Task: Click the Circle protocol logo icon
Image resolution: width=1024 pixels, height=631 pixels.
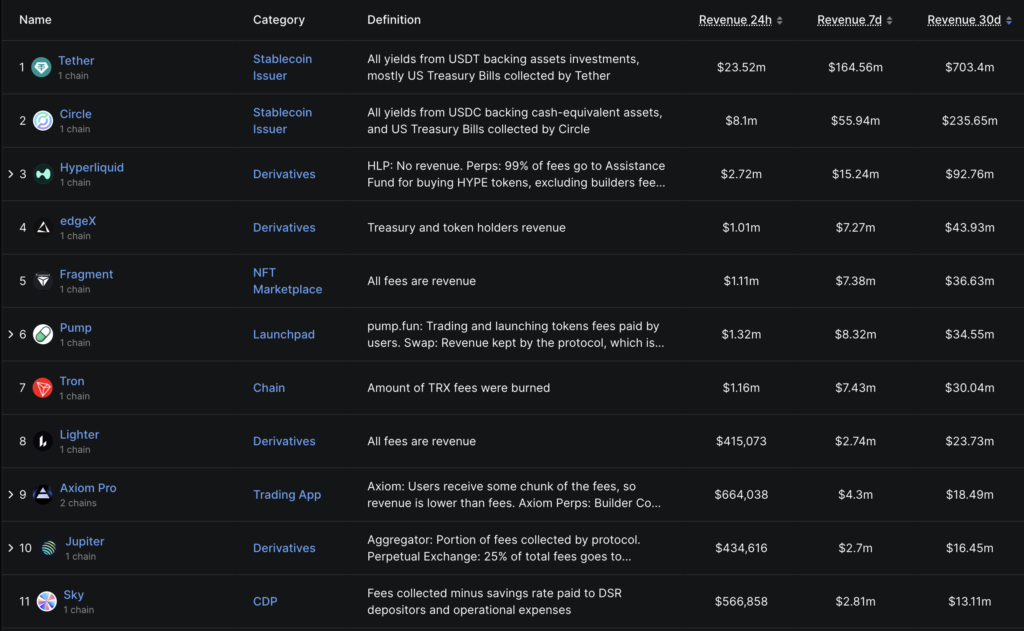Action: pos(42,121)
